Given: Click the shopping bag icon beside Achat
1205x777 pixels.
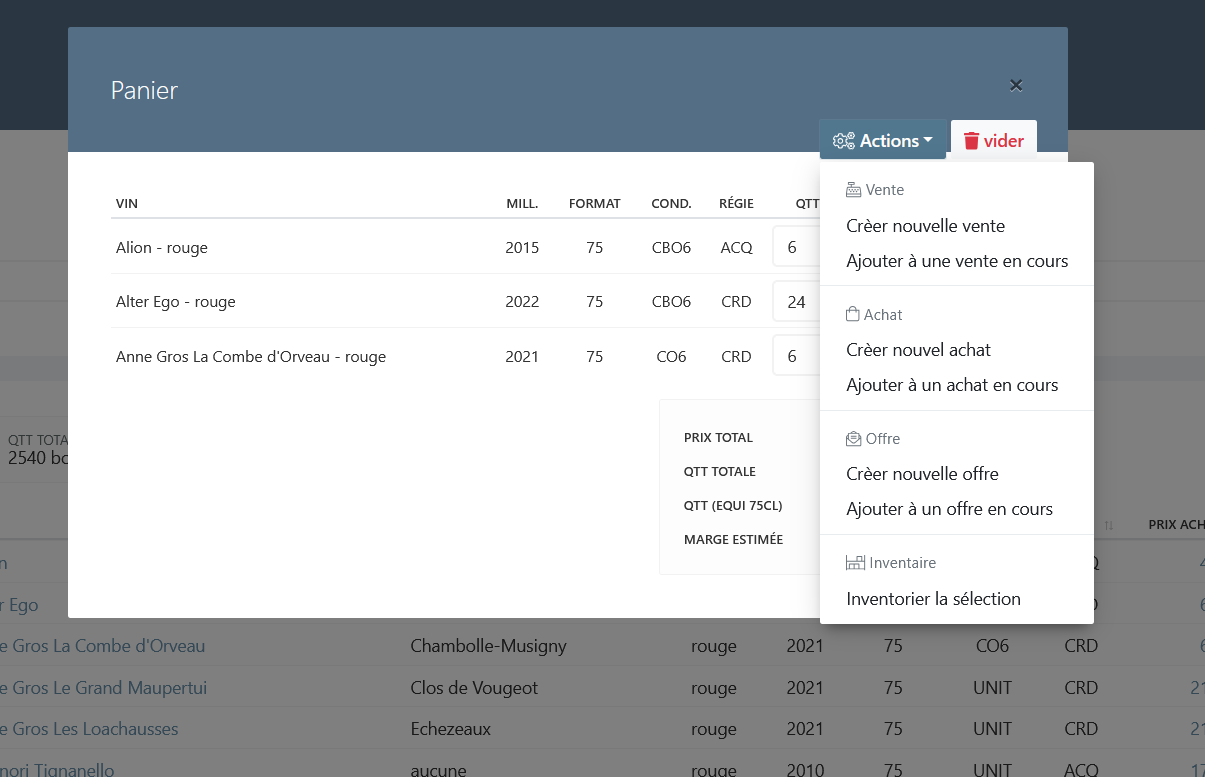Looking at the screenshot, I should pos(853,314).
